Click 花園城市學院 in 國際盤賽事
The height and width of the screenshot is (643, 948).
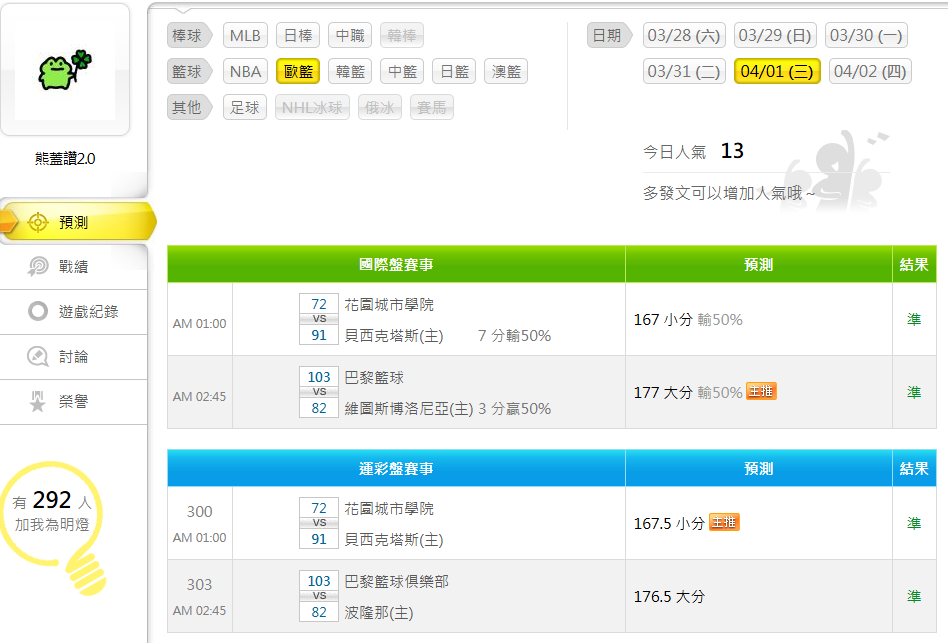[x=389, y=304]
